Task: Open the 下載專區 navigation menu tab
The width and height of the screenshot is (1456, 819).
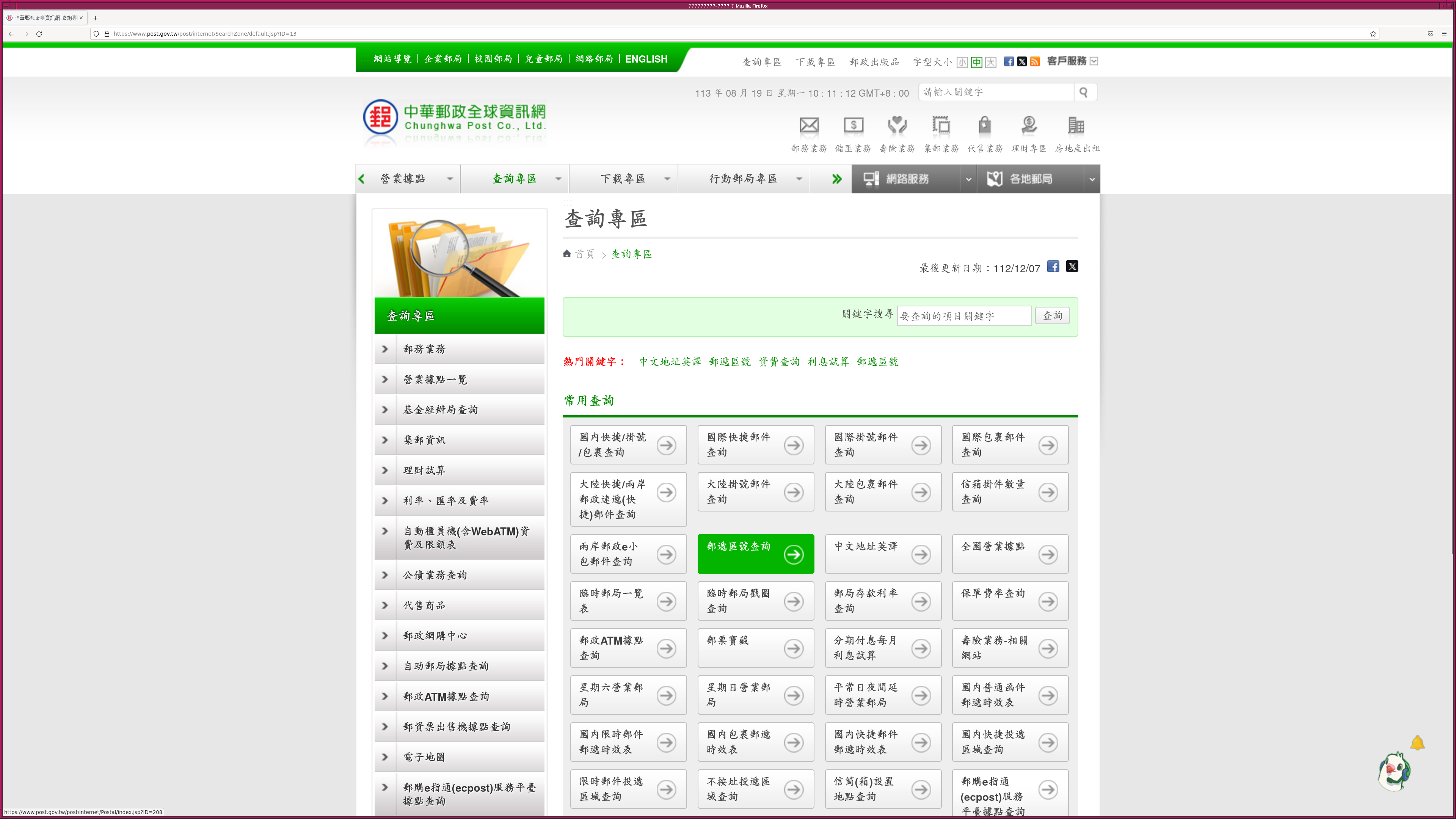Action: 623,179
